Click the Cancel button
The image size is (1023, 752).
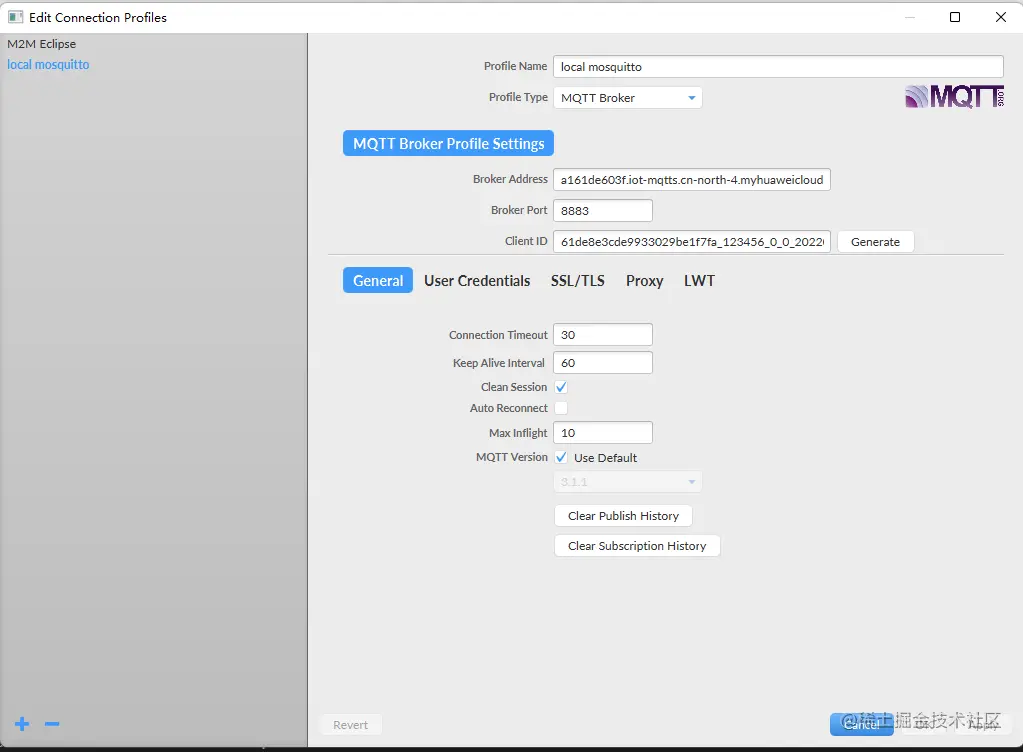861,725
